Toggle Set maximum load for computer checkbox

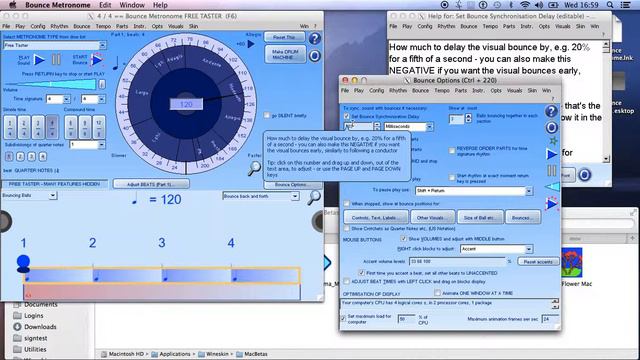(343, 318)
